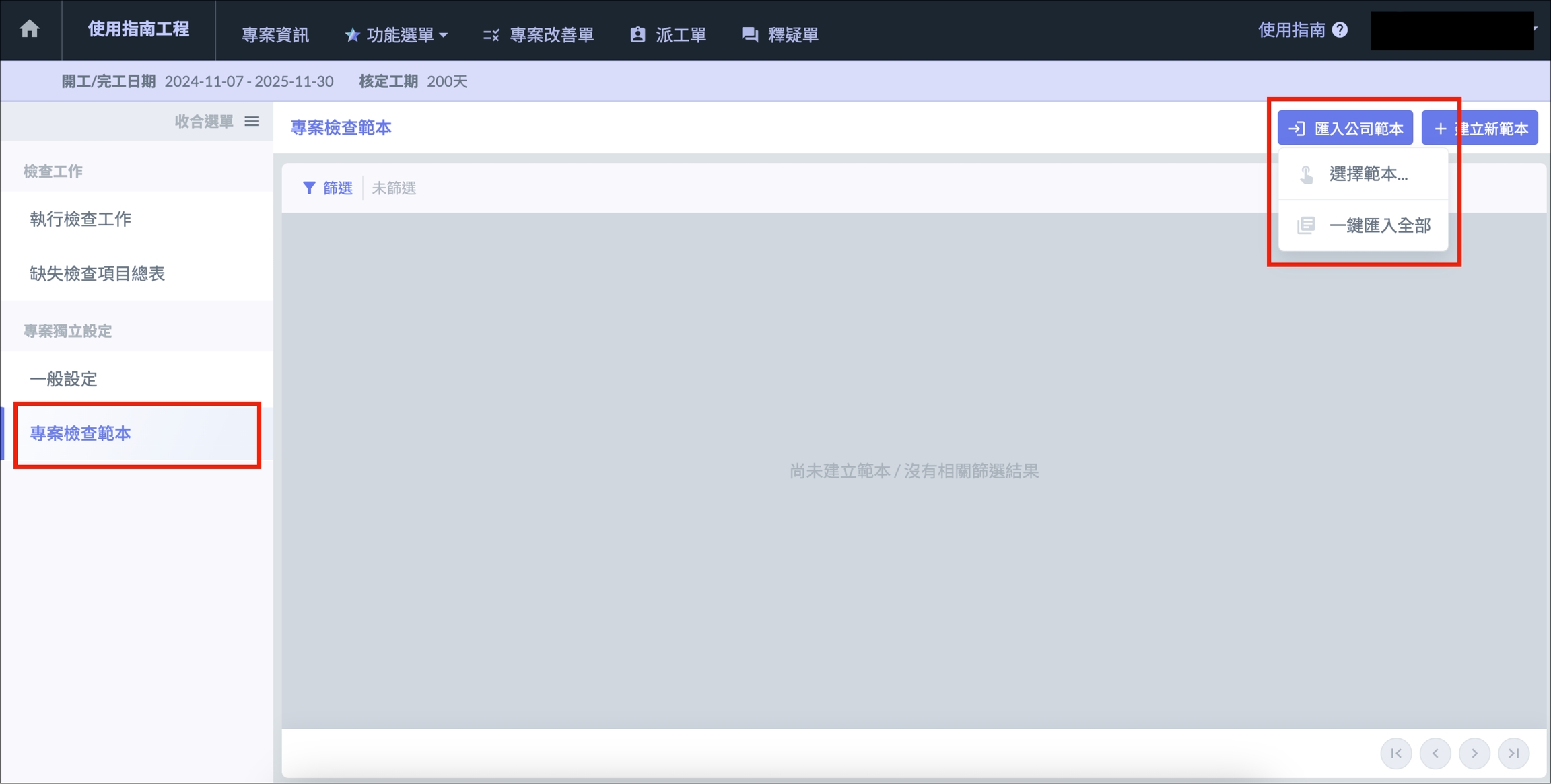Image resolution: width=1551 pixels, height=784 pixels.
Task: Open the 功能選單 dropdown
Action: tap(397, 34)
